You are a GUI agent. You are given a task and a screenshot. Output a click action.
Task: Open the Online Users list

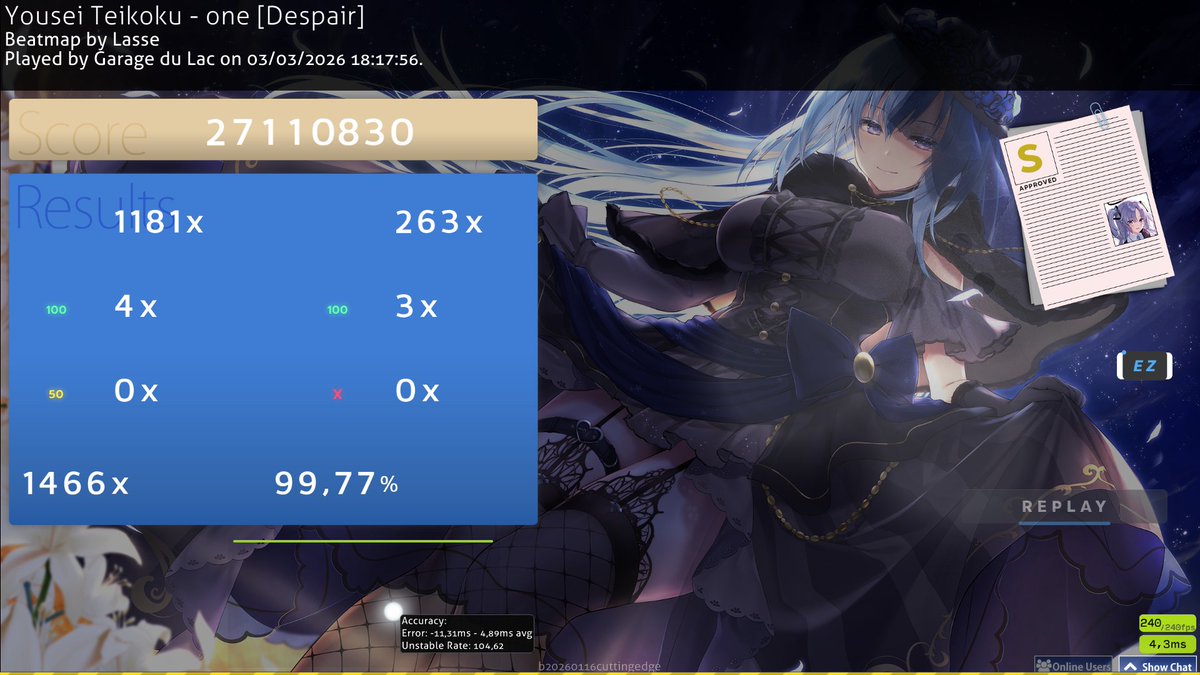tap(1073, 666)
